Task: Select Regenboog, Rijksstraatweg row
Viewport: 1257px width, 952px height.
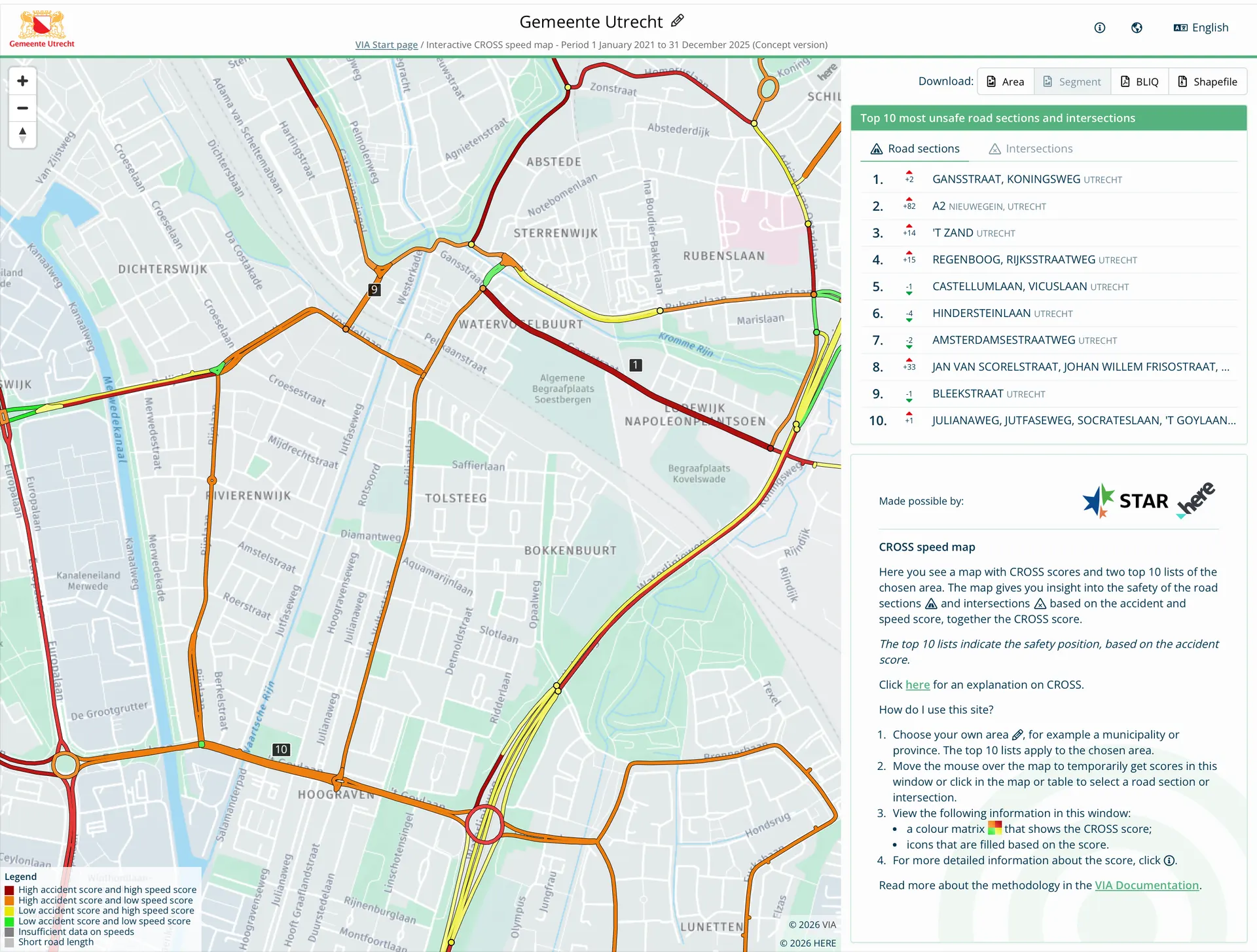Action: click(1049, 260)
